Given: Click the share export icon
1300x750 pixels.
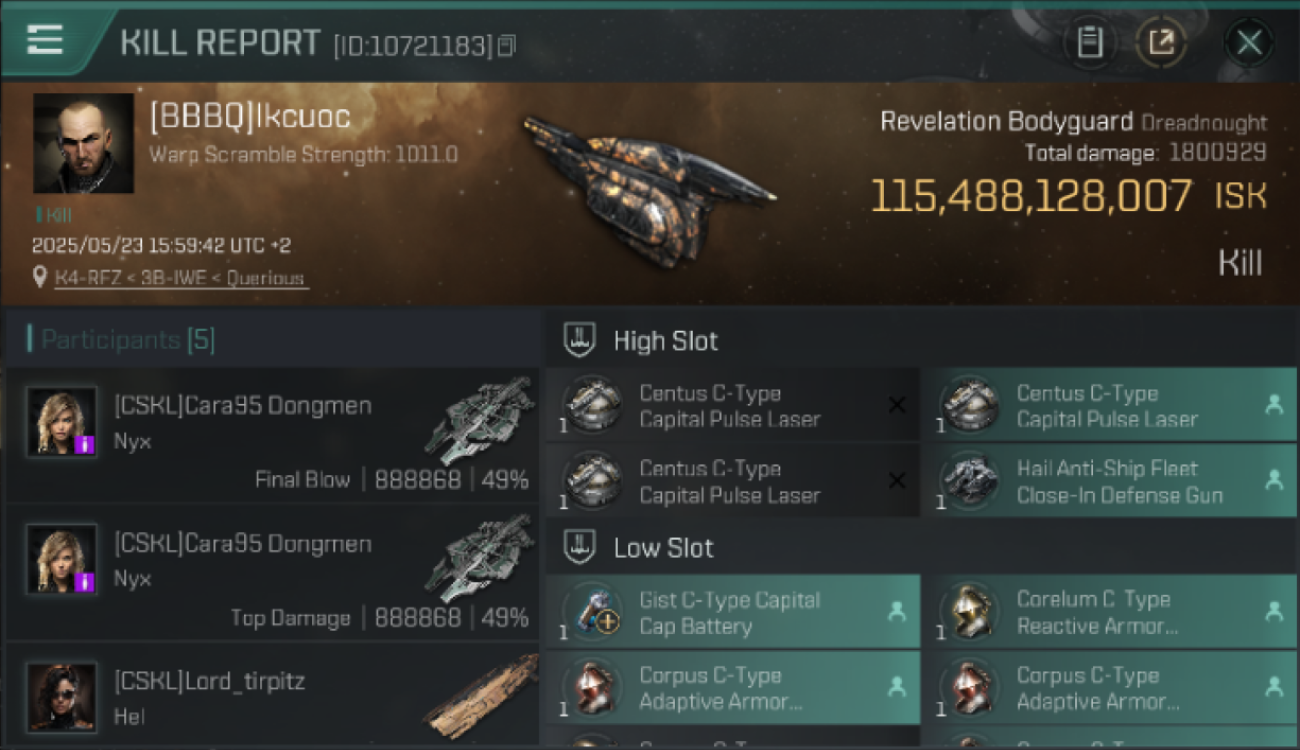Looking at the screenshot, I should tap(1162, 43).
